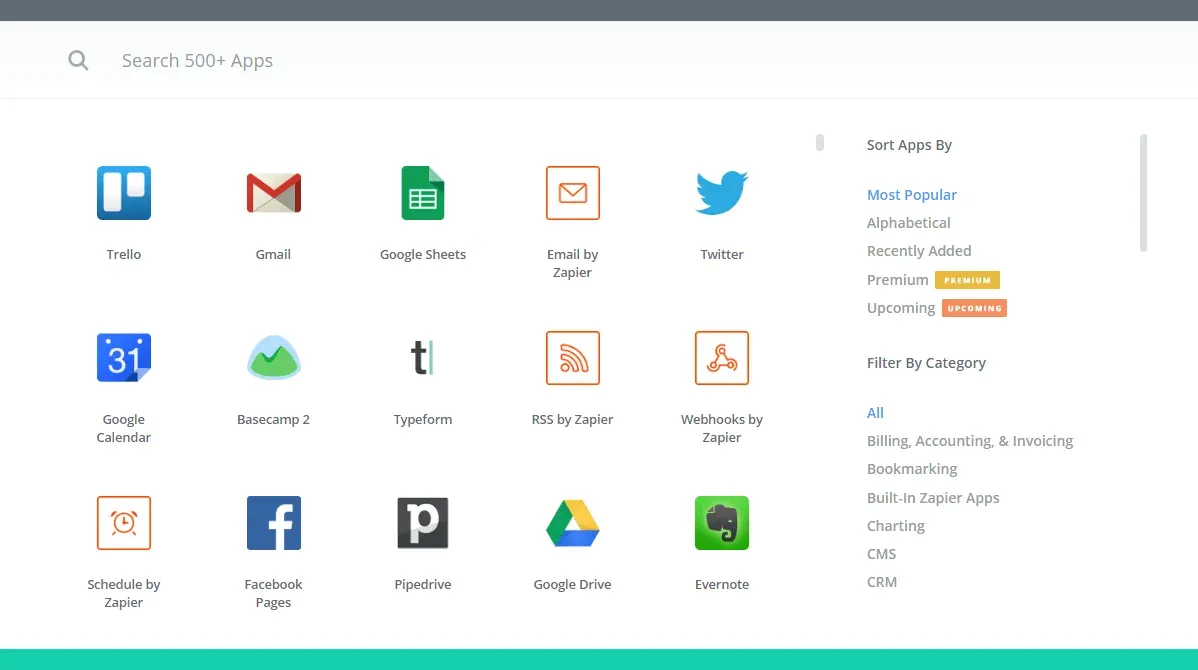Filter by Billing, Accounting, & Invoicing
The height and width of the screenshot is (670, 1198).
[970, 441]
